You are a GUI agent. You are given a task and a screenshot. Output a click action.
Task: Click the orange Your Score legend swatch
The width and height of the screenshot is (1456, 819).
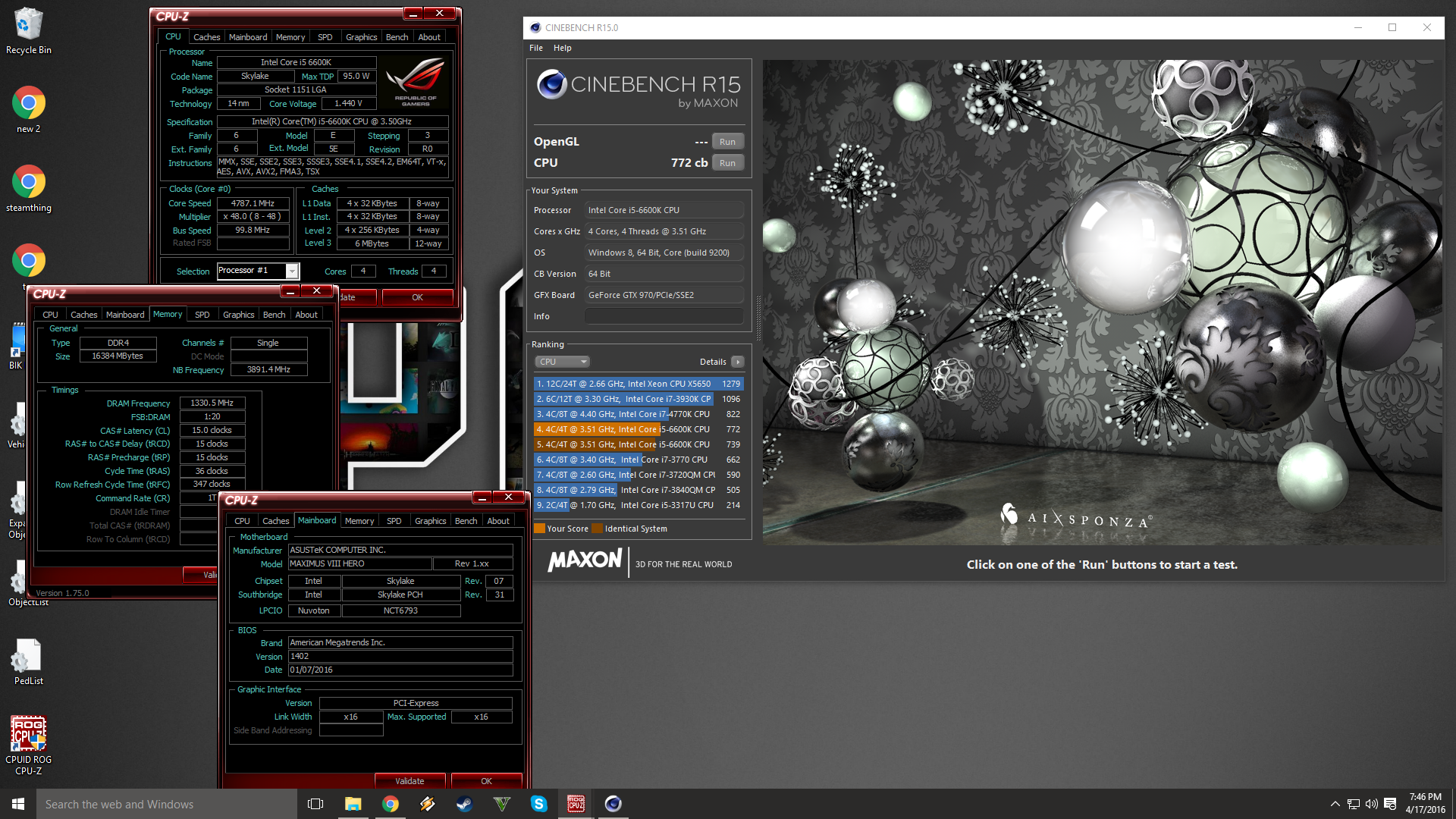pos(540,529)
